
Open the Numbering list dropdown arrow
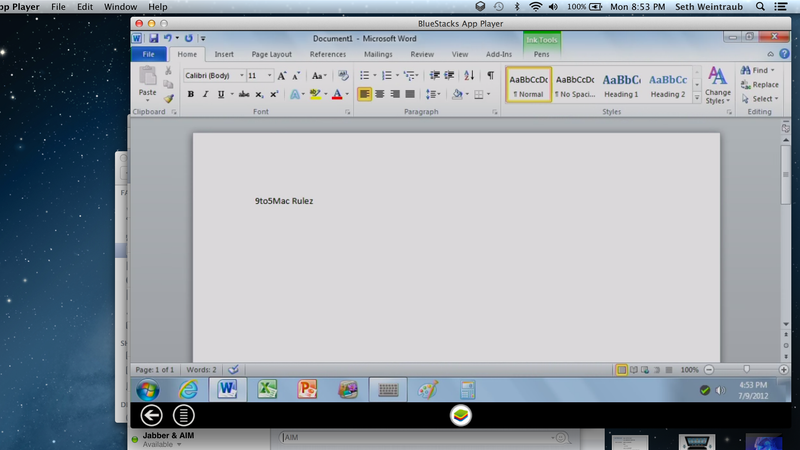(397, 76)
